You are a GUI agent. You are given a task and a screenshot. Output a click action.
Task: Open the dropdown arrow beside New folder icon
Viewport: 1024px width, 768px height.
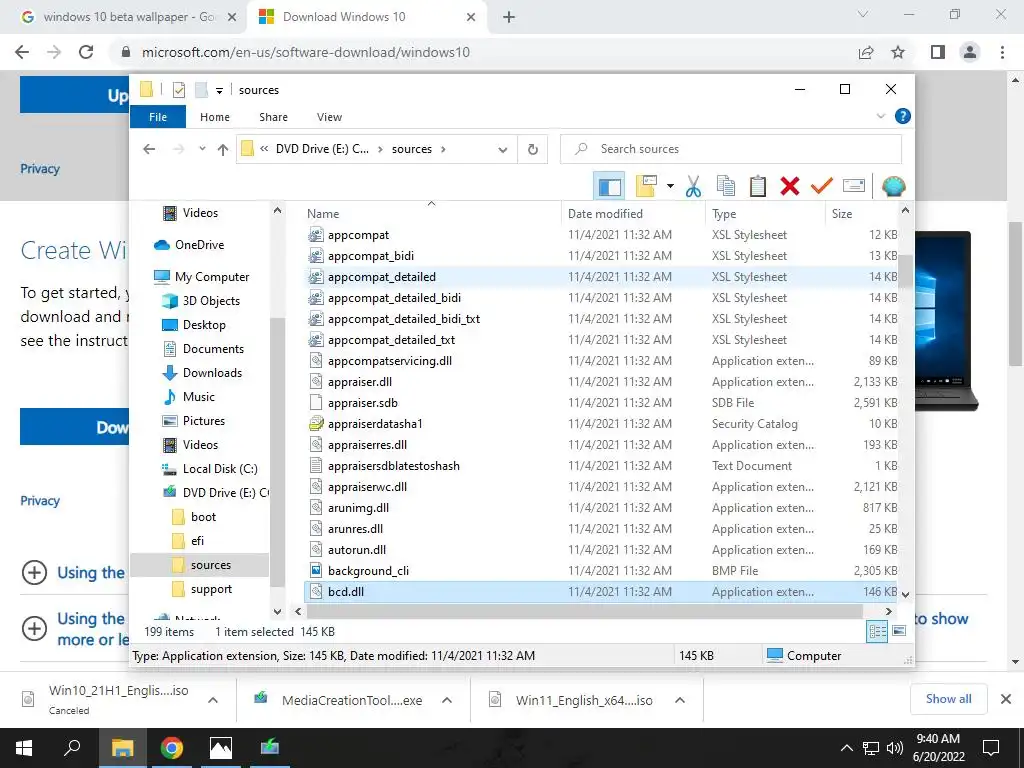(670, 186)
